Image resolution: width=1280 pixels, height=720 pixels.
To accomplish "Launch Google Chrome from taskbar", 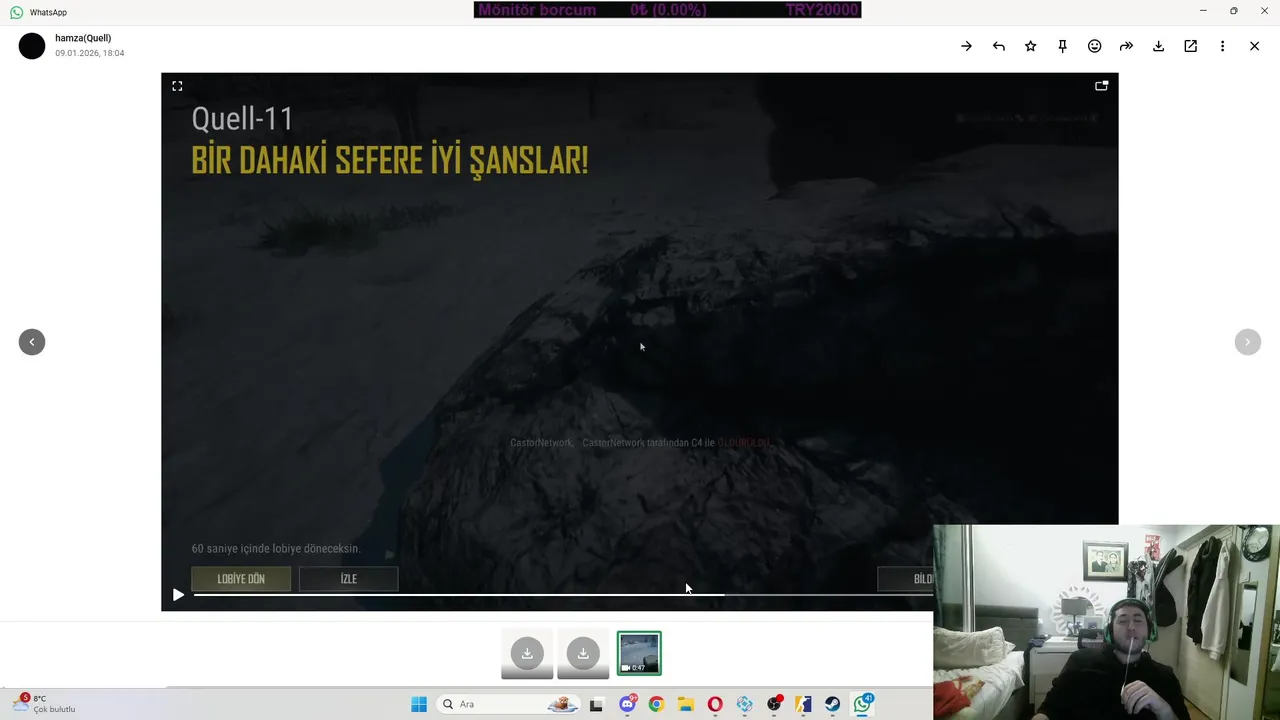I will click(x=656, y=704).
